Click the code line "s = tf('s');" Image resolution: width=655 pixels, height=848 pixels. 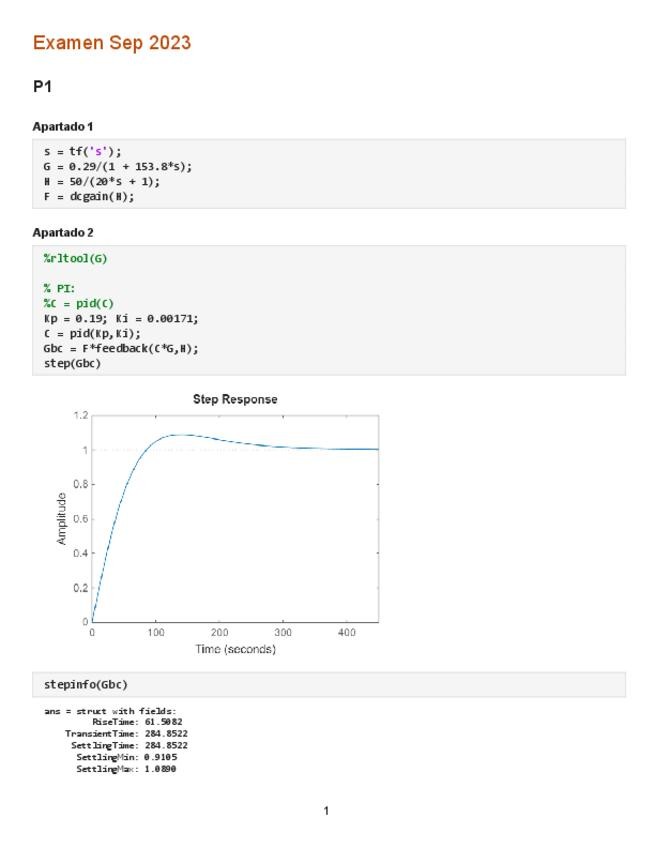(x=82, y=152)
